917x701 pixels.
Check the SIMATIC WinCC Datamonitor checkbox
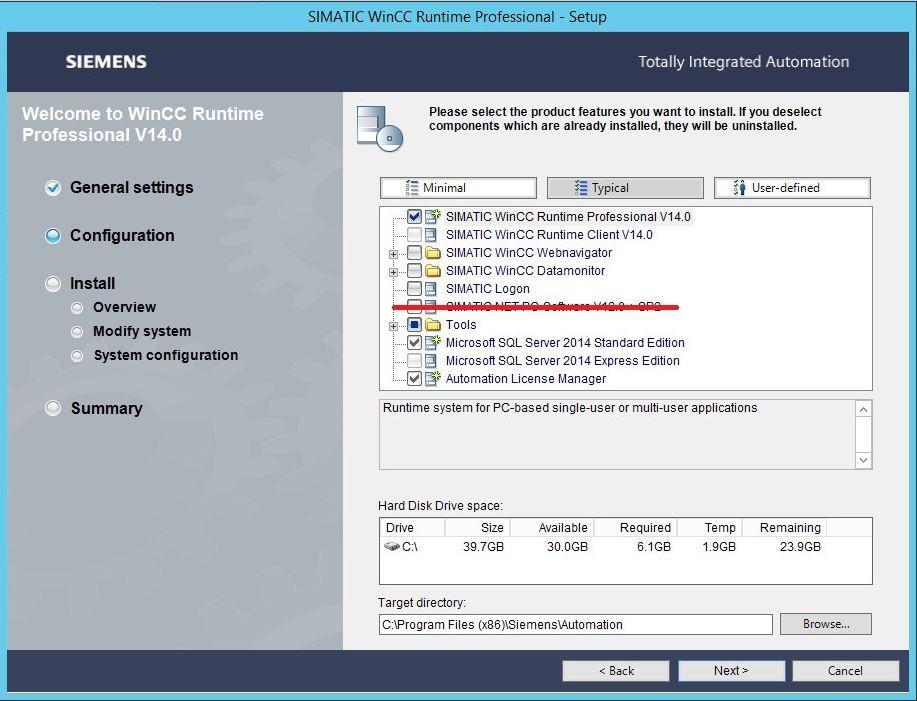pyautogui.click(x=415, y=271)
